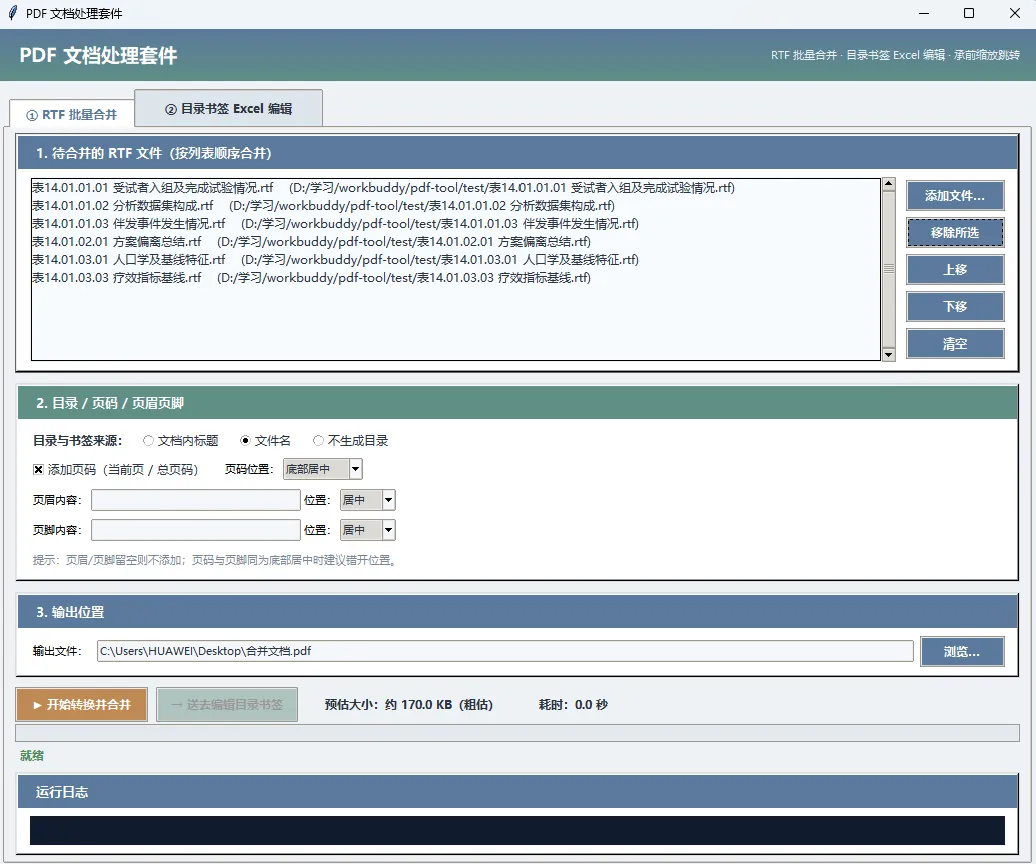Image resolution: width=1036 pixels, height=864 pixels.
Task: Close the PDF 文档处理套件 window
Action: click(1015, 13)
